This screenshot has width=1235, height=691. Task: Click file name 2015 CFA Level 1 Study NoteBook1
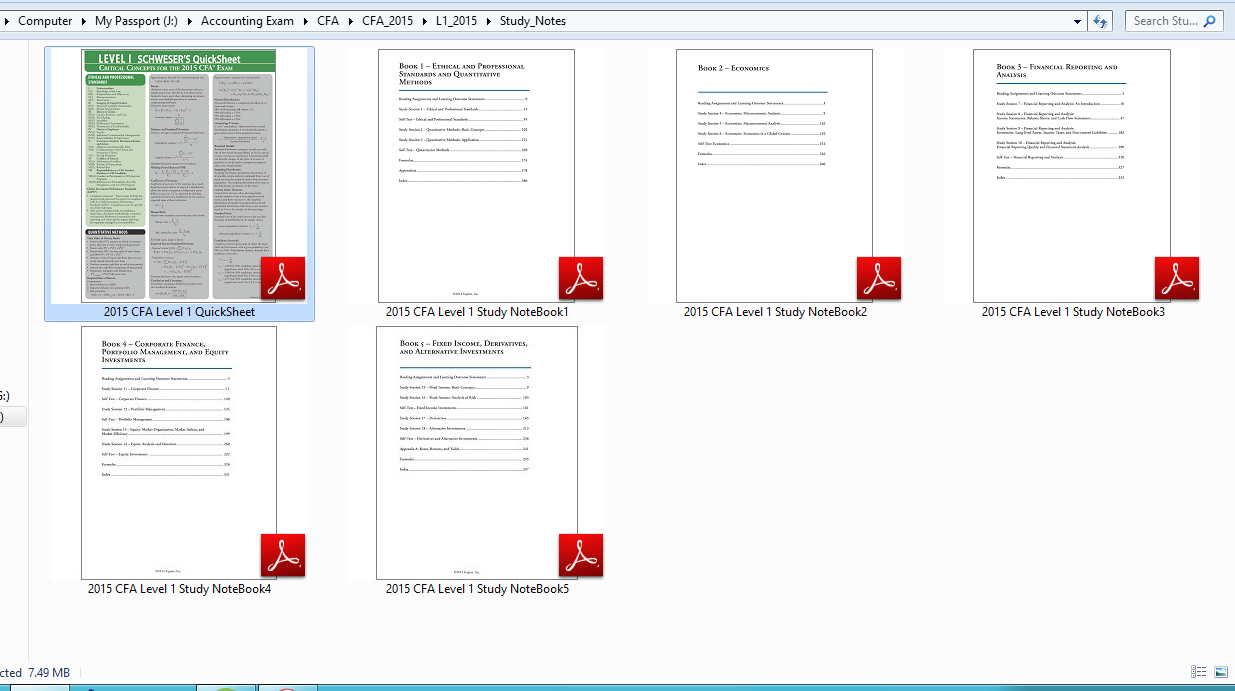[477, 312]
